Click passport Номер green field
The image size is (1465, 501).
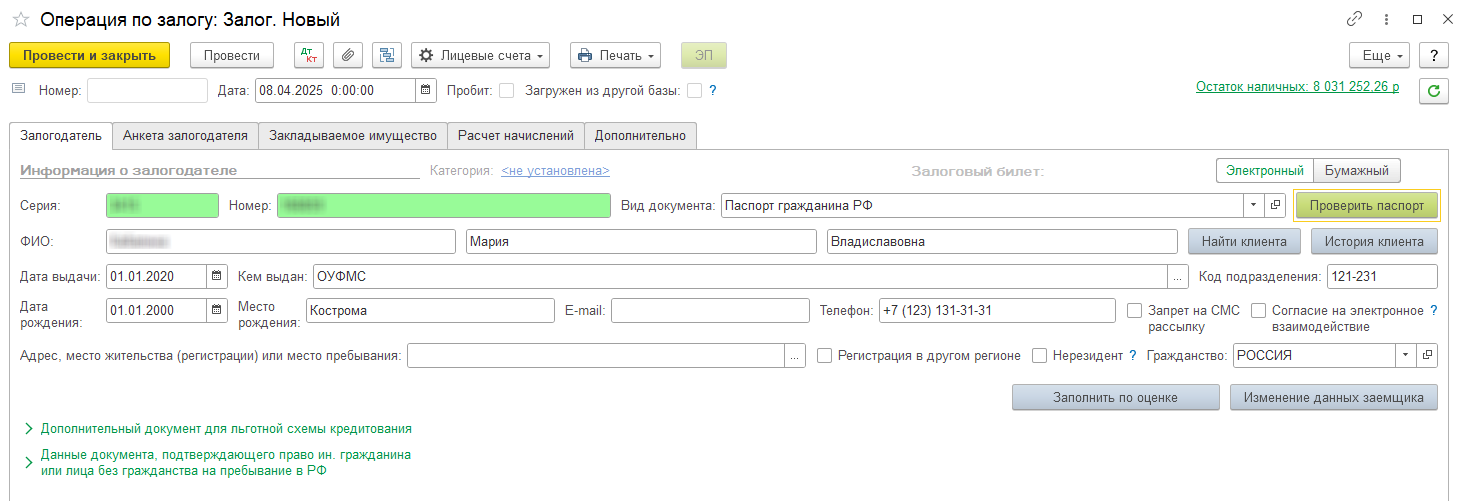point(444,205)
